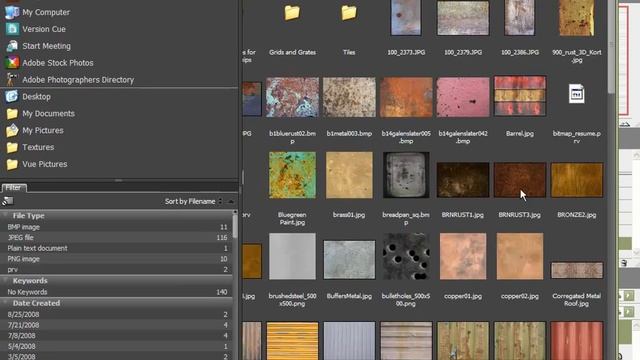Viewport: 640px width, 360px height.
Task: Filter by BMP image type
Action: pos(117,227)
